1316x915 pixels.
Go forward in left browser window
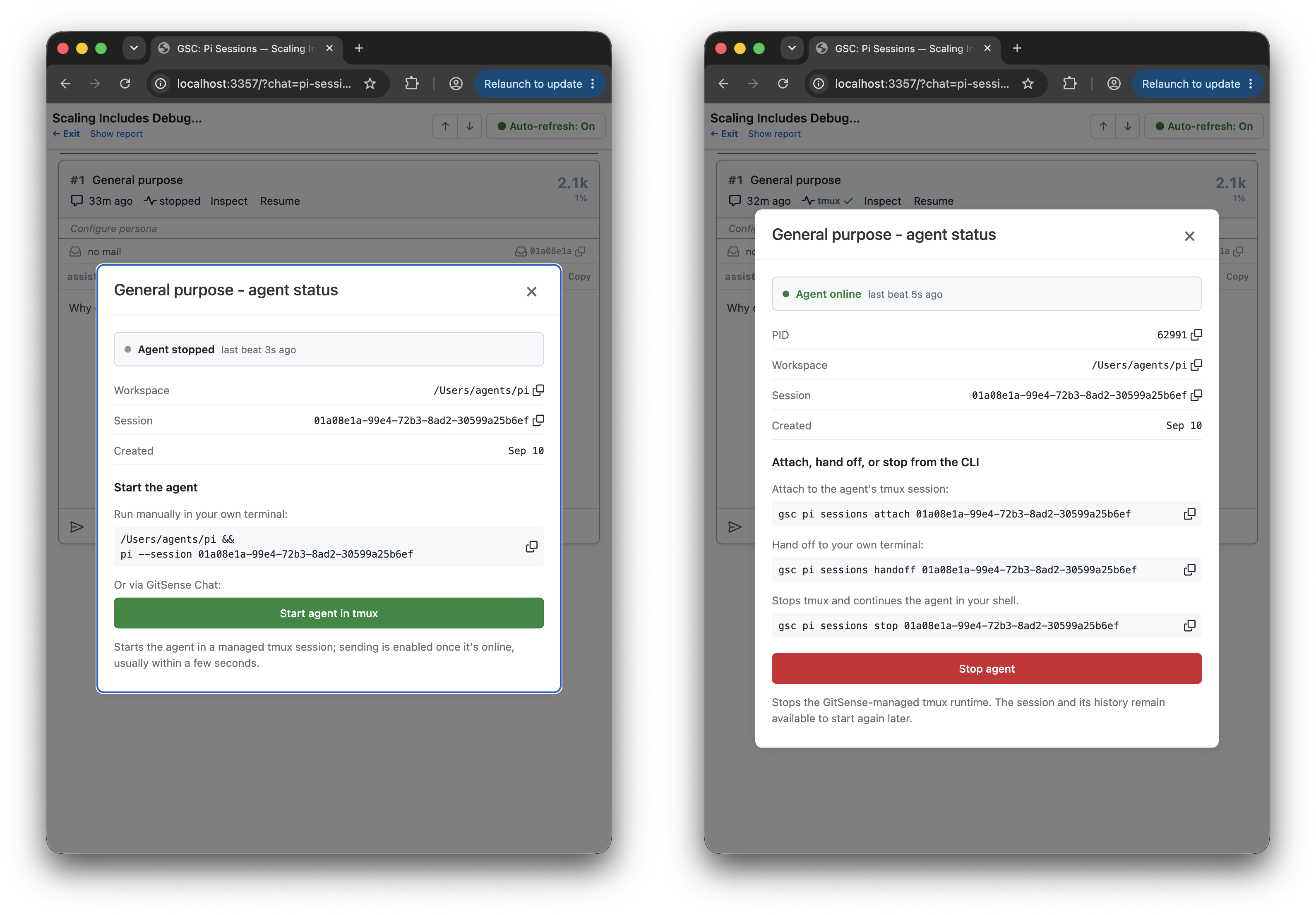[95, 84]
